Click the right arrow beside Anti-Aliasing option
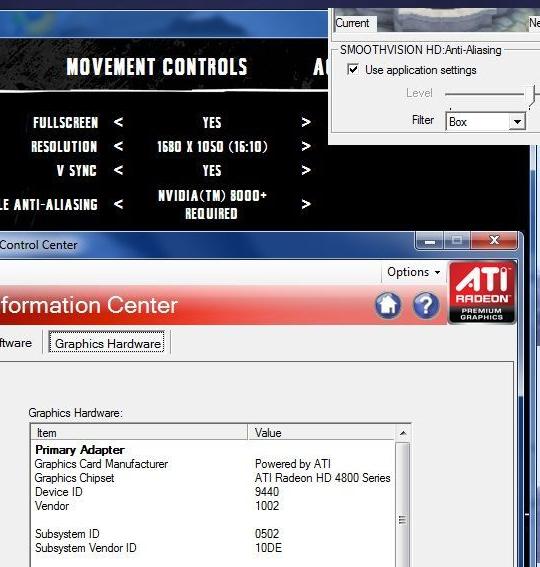The width and height of the screenshot is (540, 567). coord(306,204)
